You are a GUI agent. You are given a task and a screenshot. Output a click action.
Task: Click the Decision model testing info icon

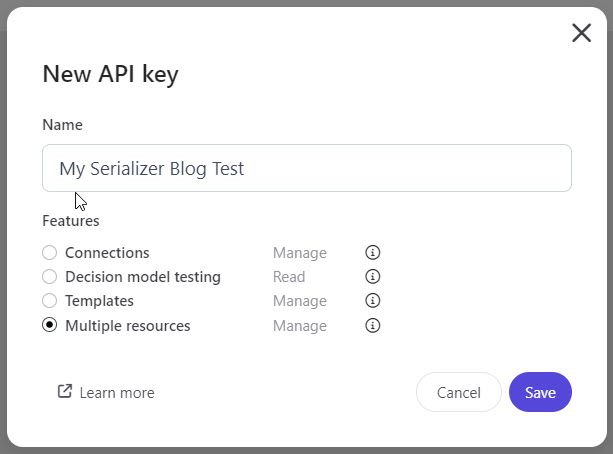[373, 277]
